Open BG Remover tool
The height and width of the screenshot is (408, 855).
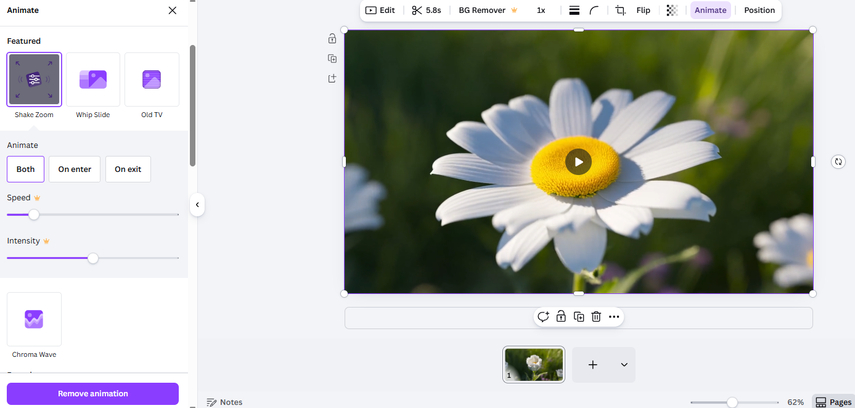click(x=487, y=10)
